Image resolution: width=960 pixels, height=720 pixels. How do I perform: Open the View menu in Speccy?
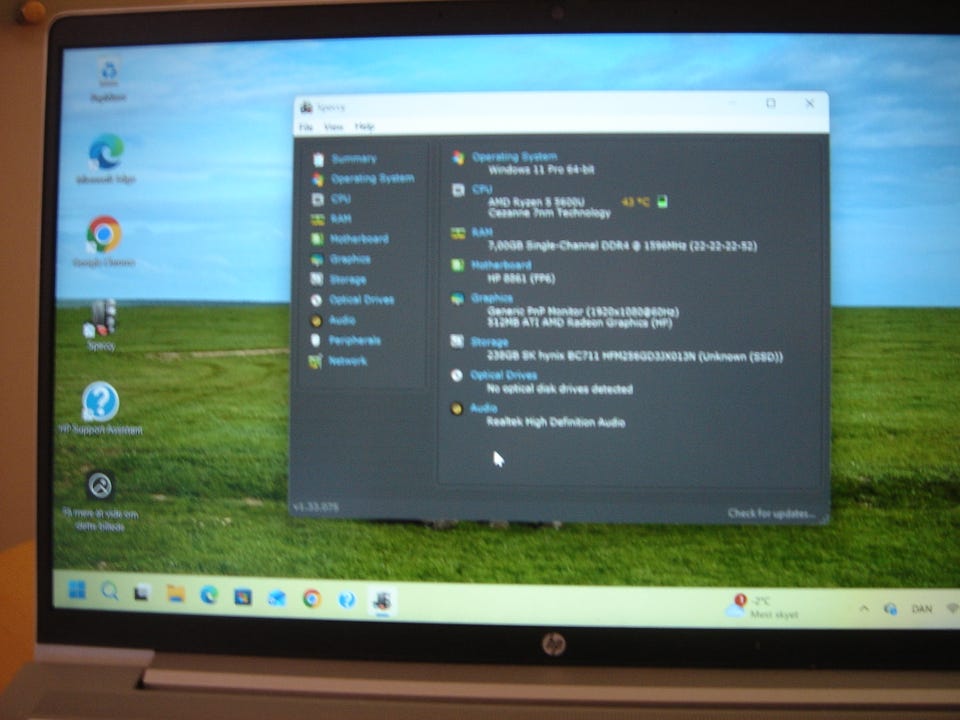333,127
